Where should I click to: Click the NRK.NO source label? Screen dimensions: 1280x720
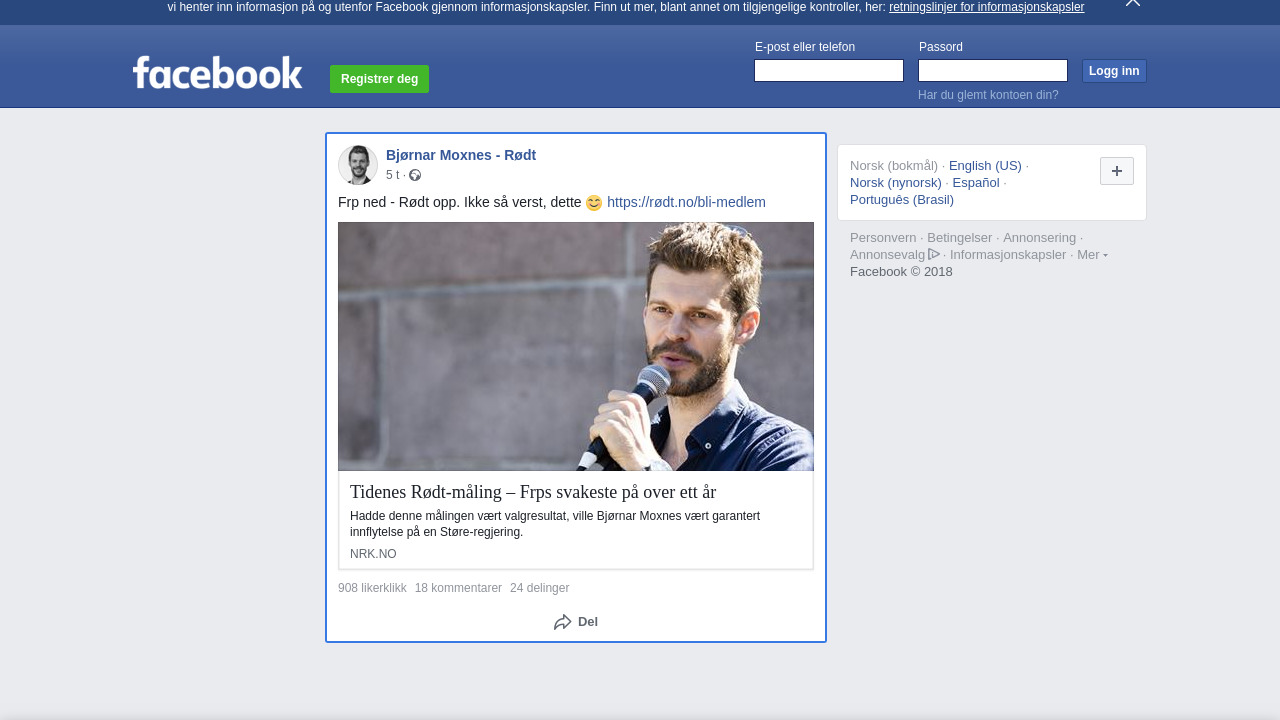(373, 554)
